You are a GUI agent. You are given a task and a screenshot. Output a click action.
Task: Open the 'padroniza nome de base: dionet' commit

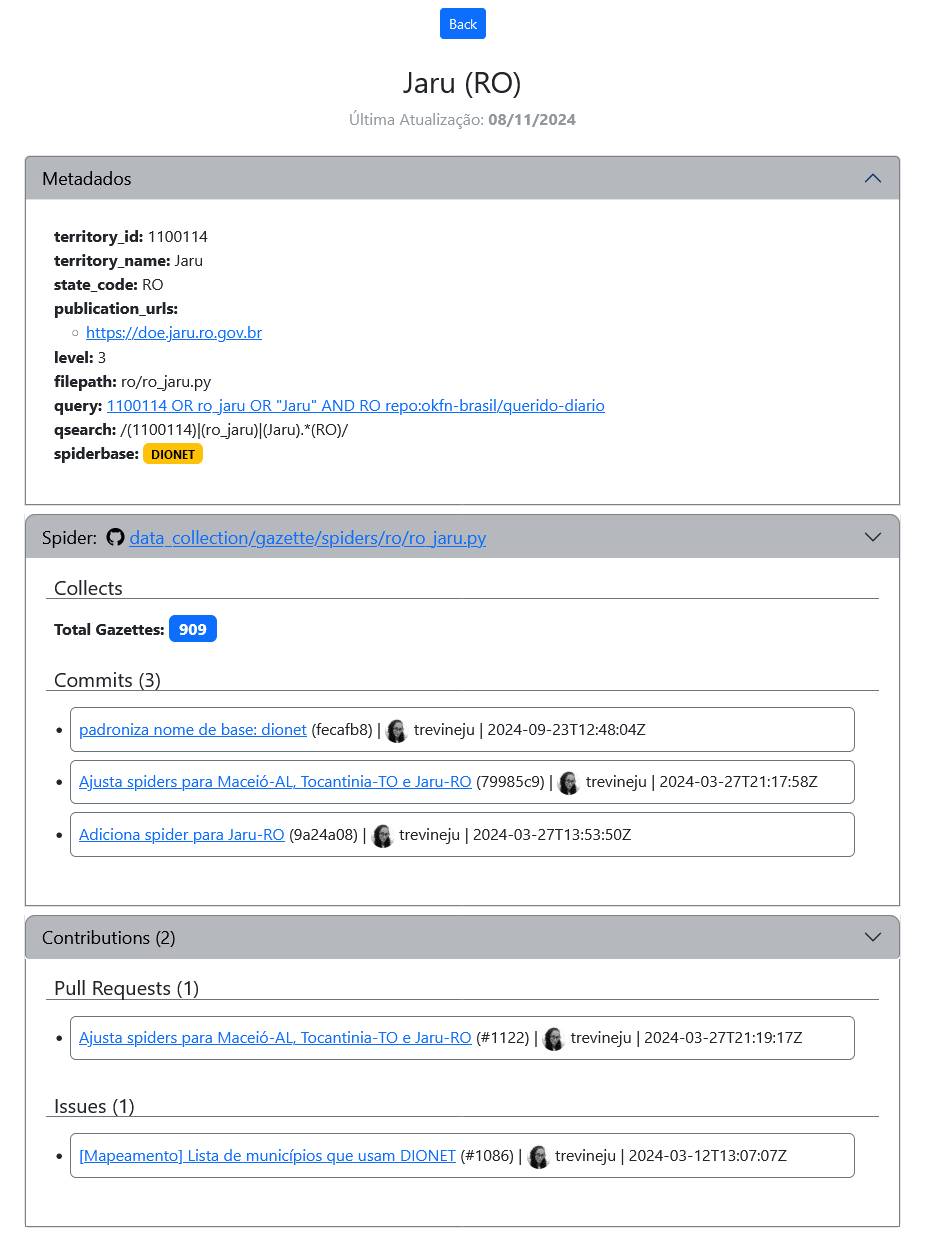click(x=192, y=730)
